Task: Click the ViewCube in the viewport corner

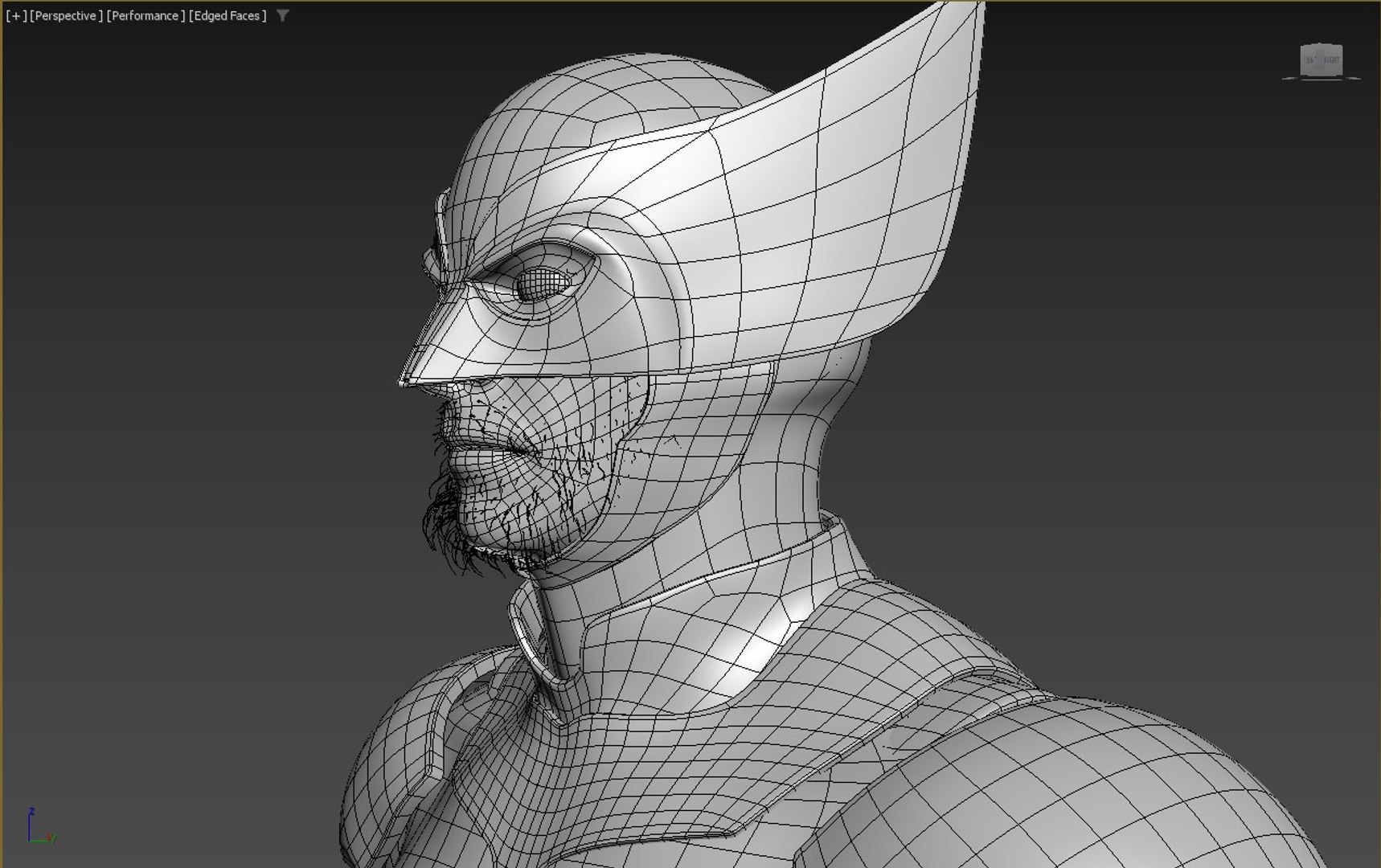Action: (x=1322, y=61)
